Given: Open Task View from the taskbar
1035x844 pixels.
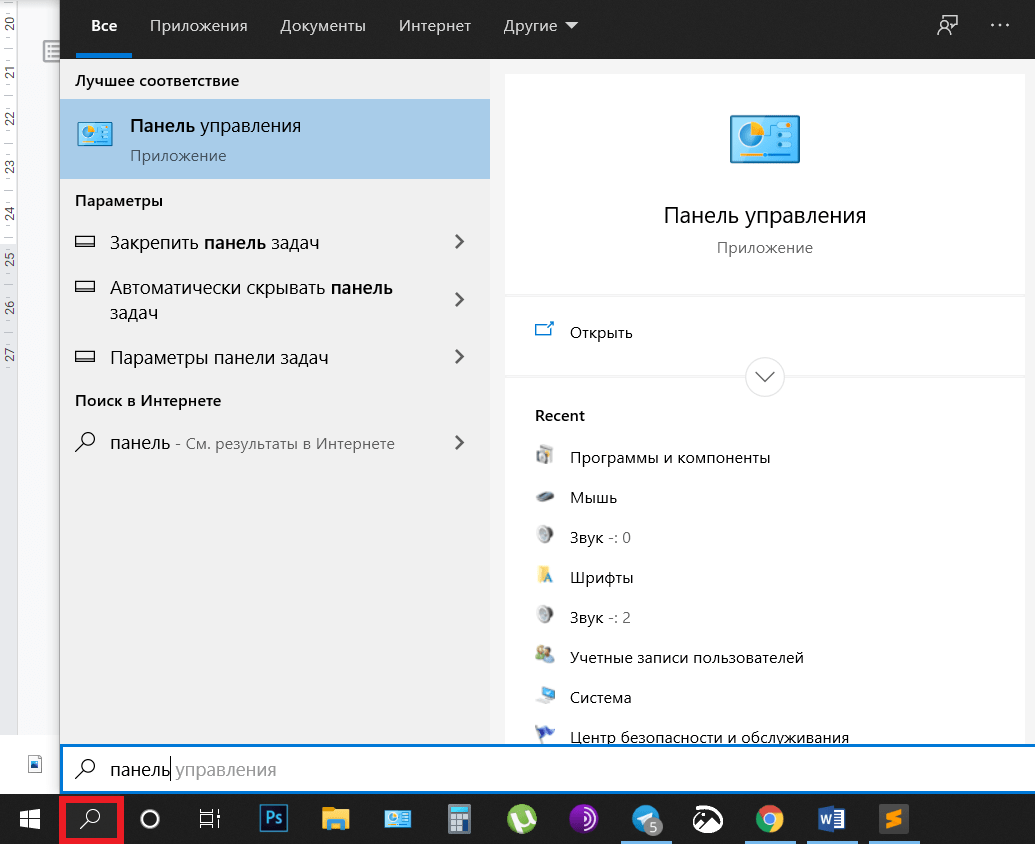Looking at the screenshot, I should tap(209, 819).
